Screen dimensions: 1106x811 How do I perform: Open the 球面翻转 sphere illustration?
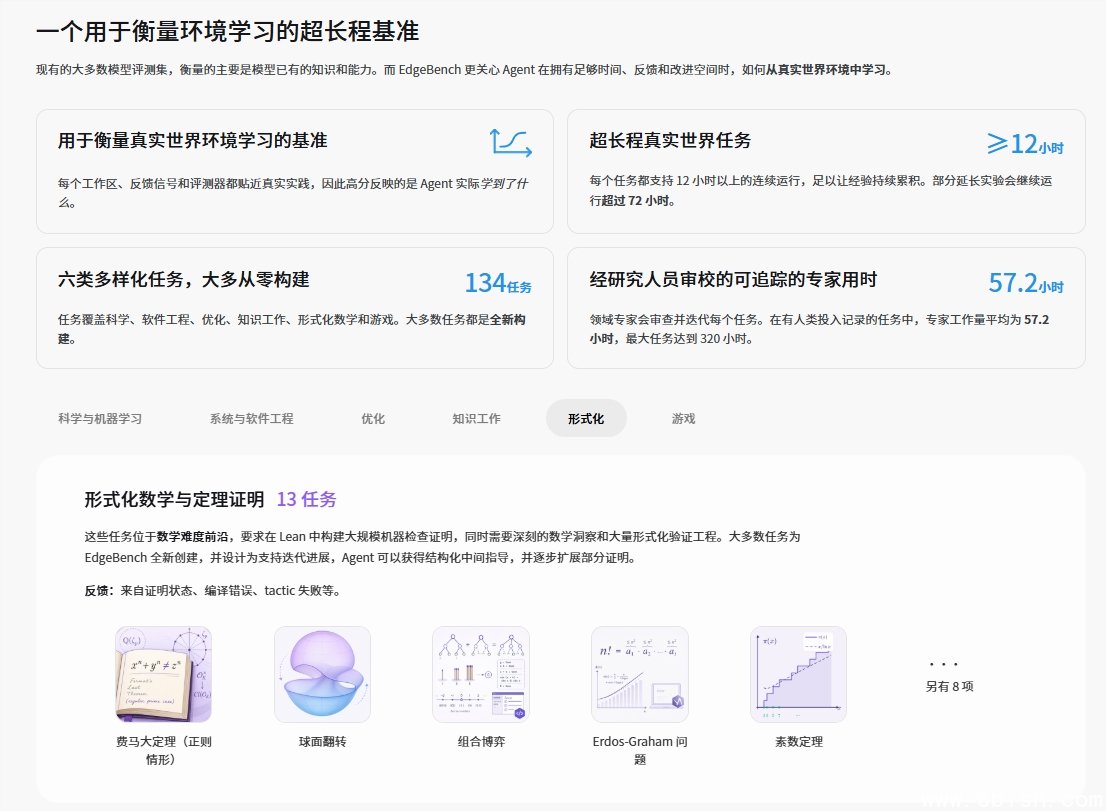(322, 674)
